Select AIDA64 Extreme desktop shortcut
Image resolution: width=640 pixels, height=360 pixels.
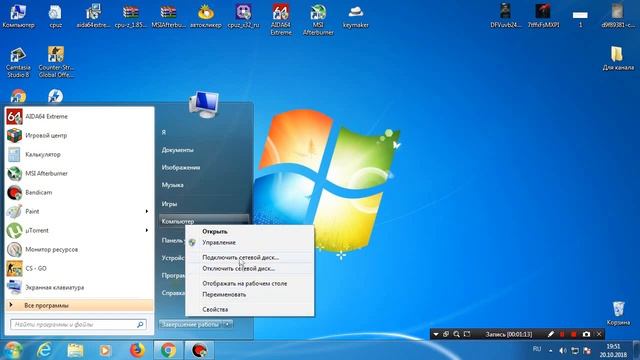point(281,20)
